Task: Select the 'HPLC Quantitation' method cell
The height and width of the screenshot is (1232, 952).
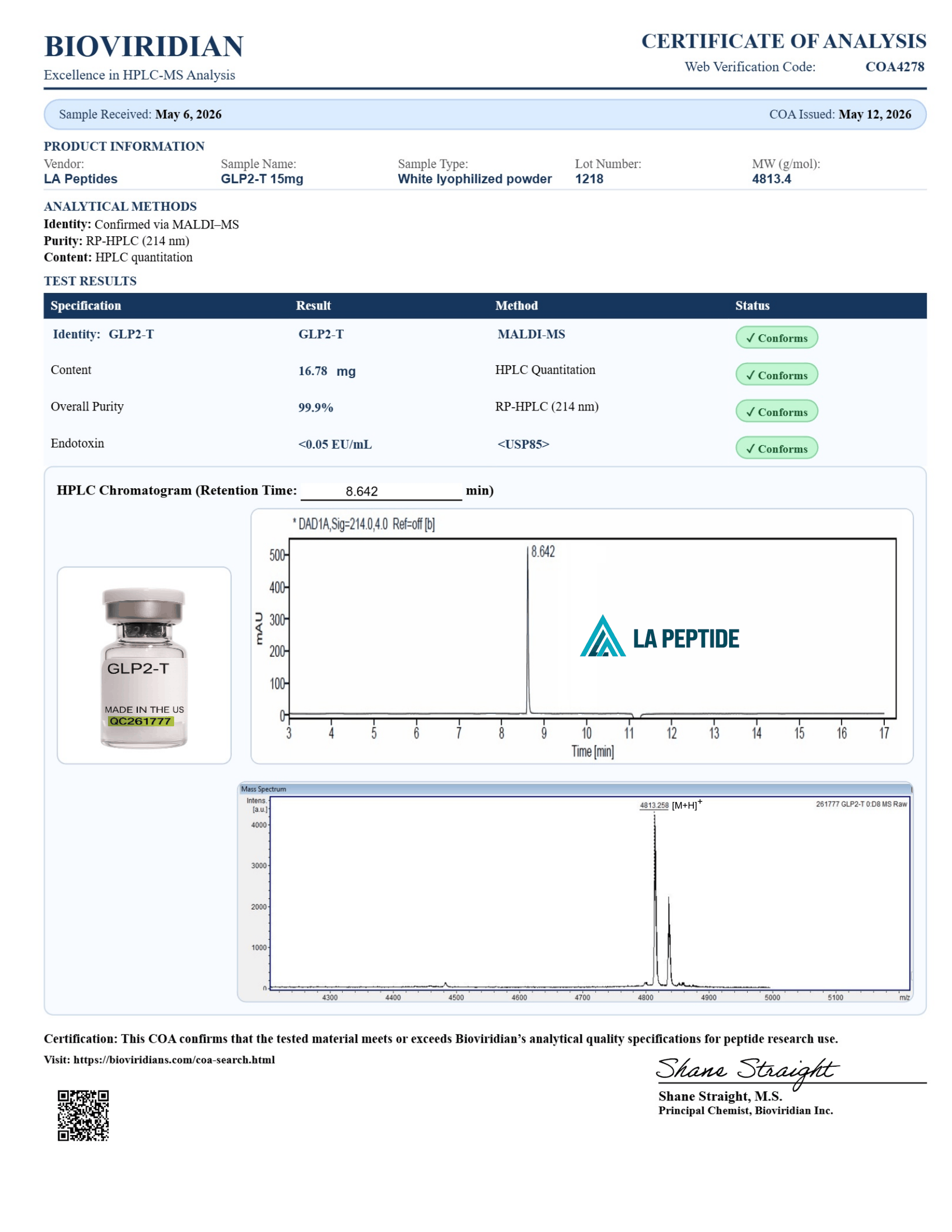Action: 545,370
